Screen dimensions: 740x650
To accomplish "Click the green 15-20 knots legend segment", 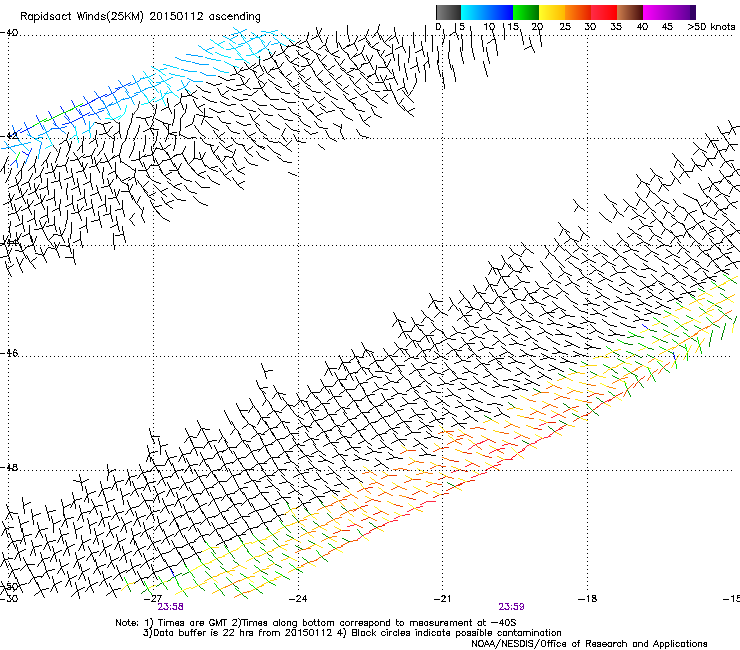I will coord(526,12).
